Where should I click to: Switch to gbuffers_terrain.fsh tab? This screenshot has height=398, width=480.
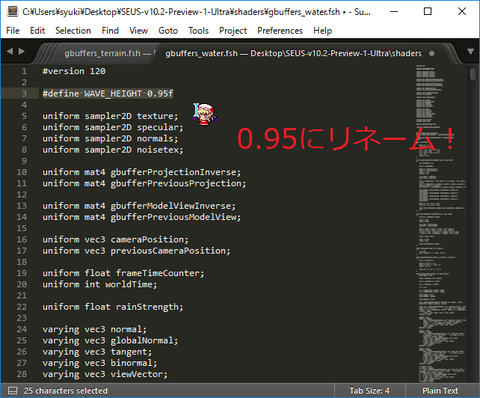tap(107, 53)
